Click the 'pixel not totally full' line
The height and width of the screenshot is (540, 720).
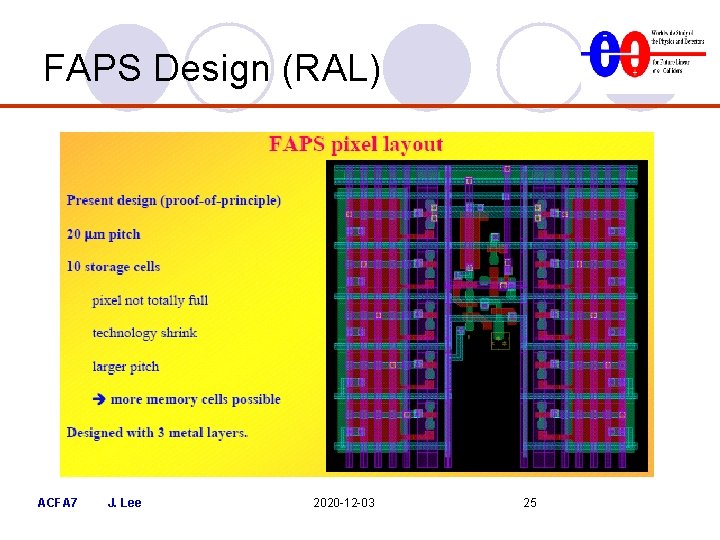(150, 300)
